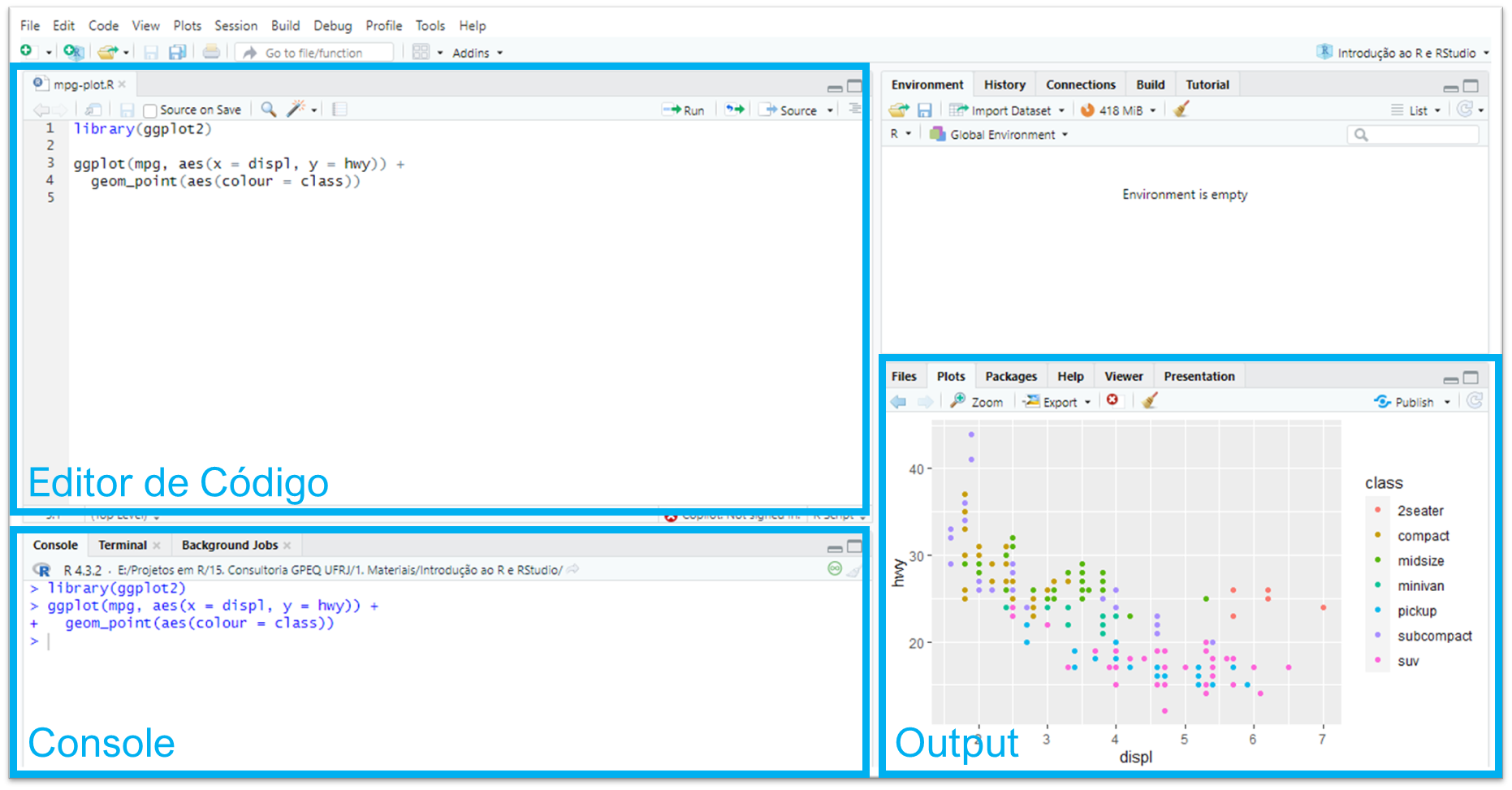This screenshot has height=790, width=1512.
Task: Click the Compile Report notebook icon
Action: (340, 109)
